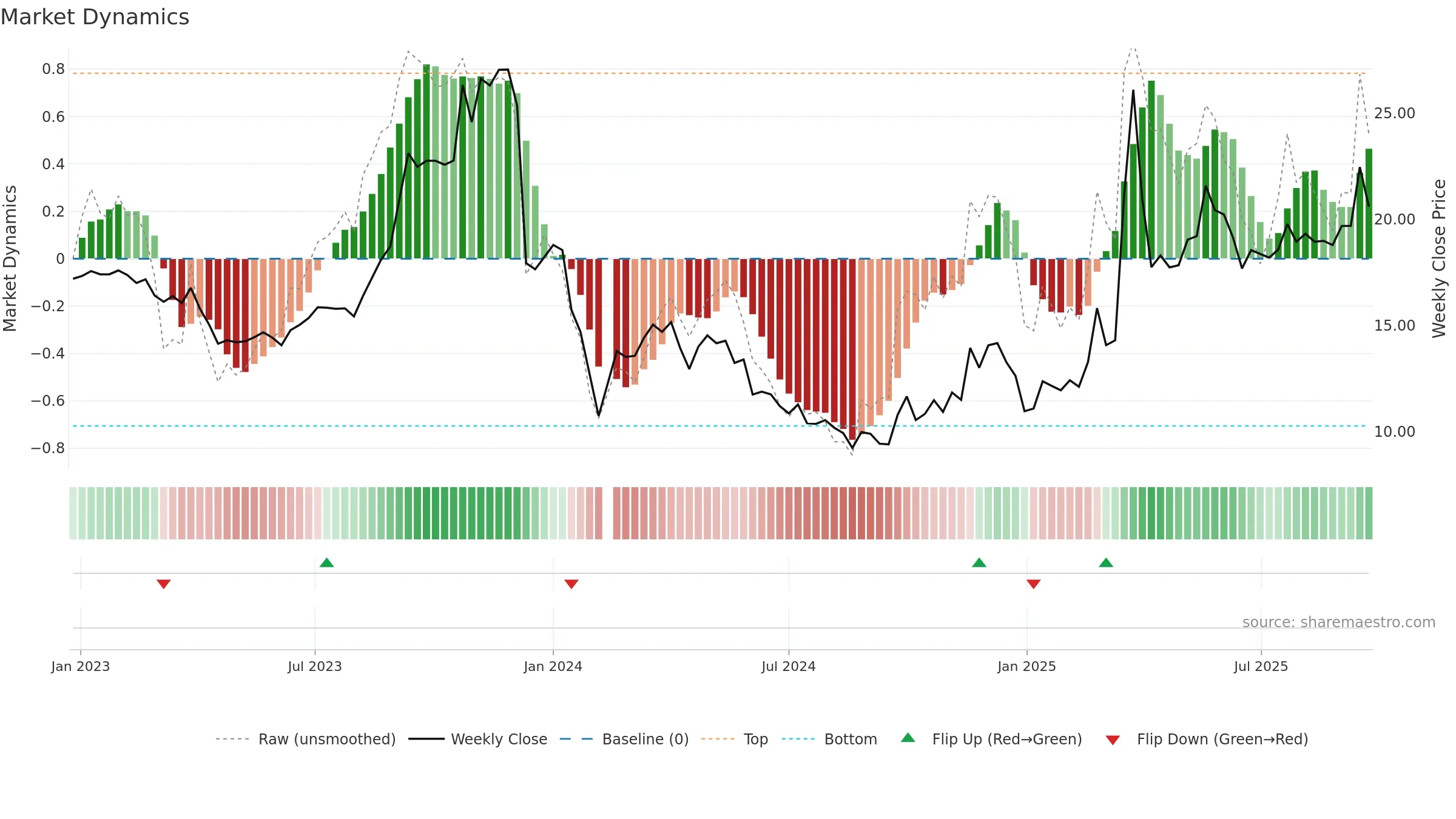Click the 15.00 price axis label

coord(1395,326)
